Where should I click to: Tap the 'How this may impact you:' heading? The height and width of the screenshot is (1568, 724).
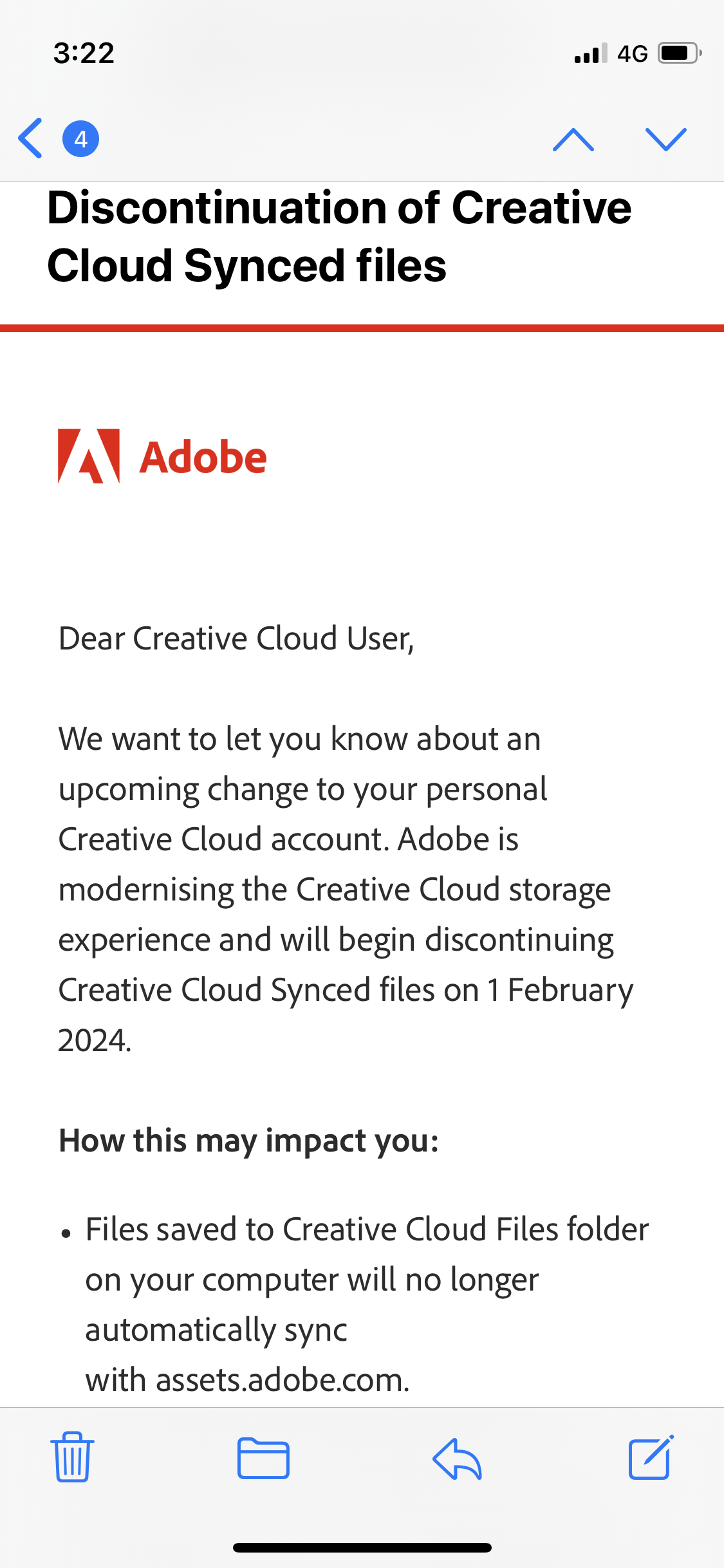[x=248, y=1141]
